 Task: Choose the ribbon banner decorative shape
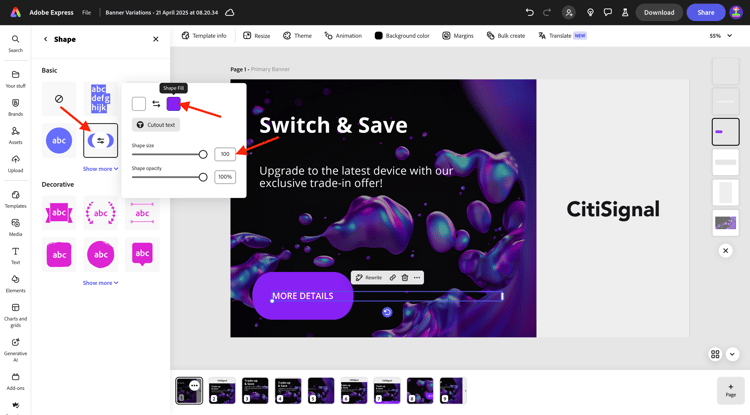pyautogui.click(x=59, y=213)
